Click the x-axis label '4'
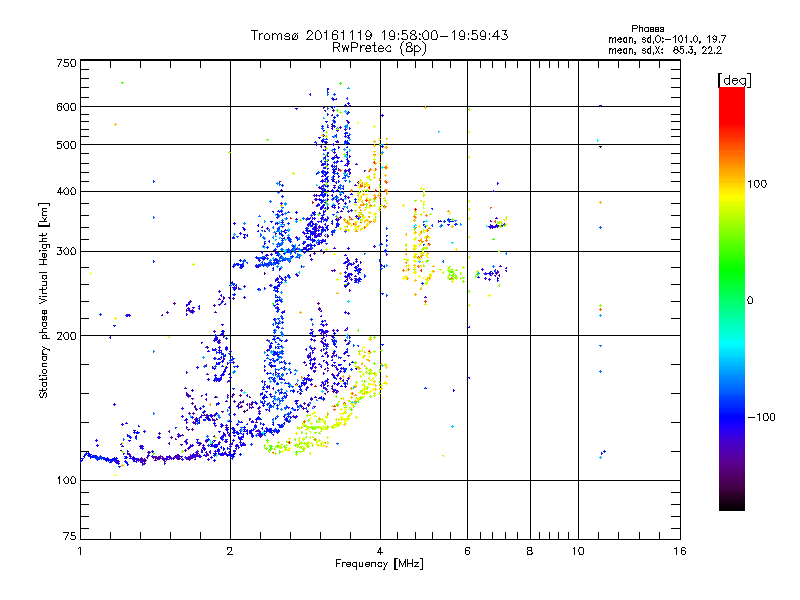 pos(380,551)
